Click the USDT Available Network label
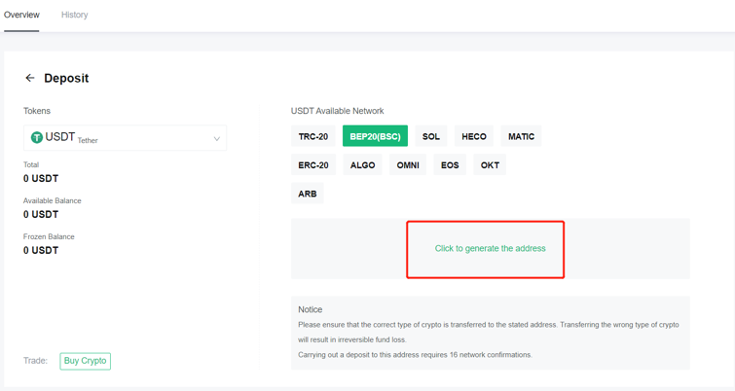 pos(338,111)
